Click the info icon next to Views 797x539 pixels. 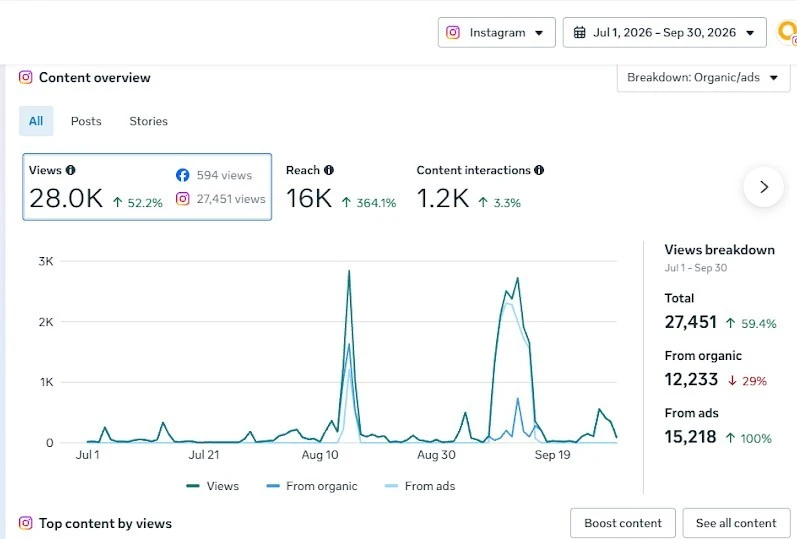tap(71, 170)
